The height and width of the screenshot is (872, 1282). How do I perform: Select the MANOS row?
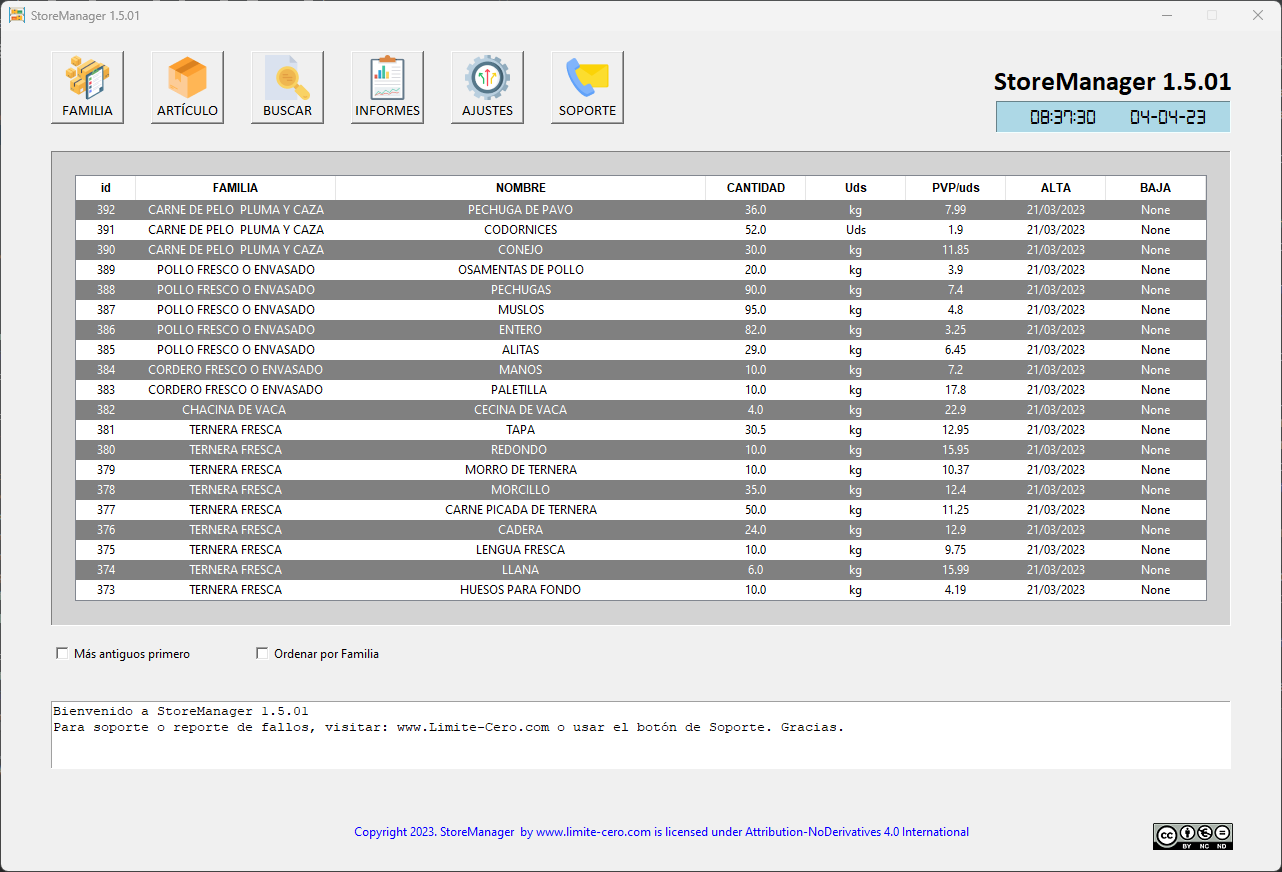click(641, 370)
